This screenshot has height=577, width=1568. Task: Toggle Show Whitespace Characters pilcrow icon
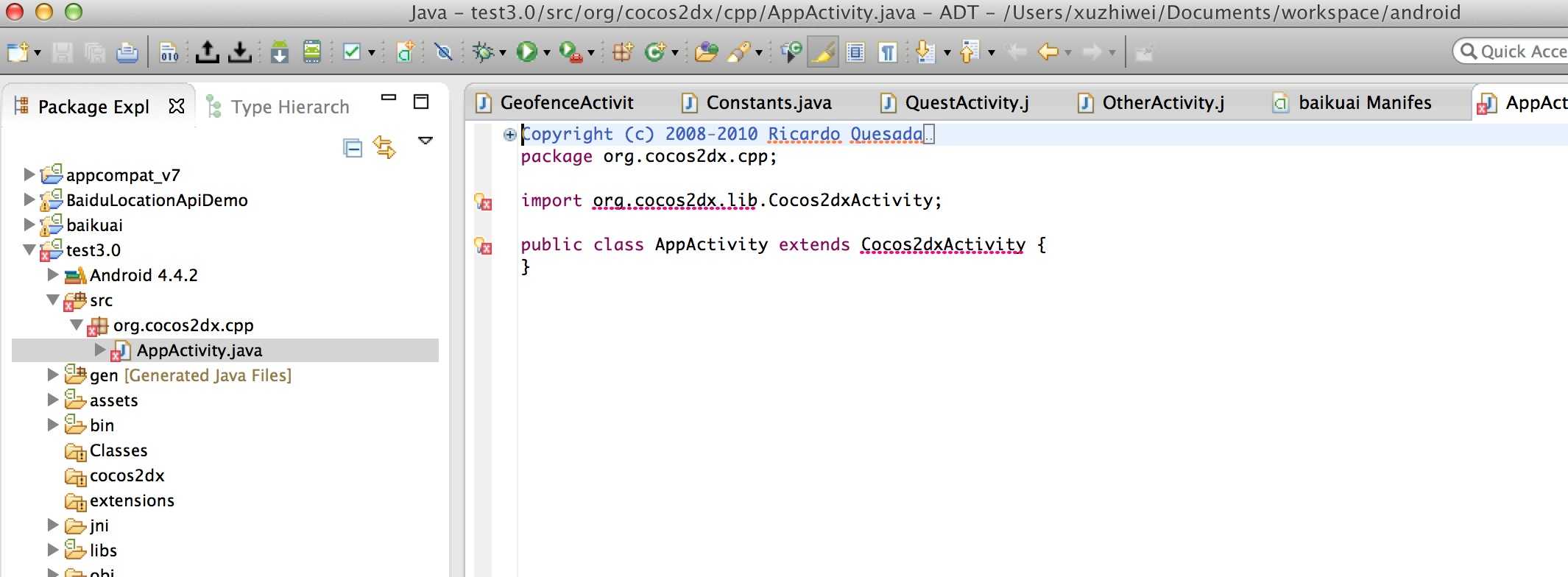click(x=888, y=52)
